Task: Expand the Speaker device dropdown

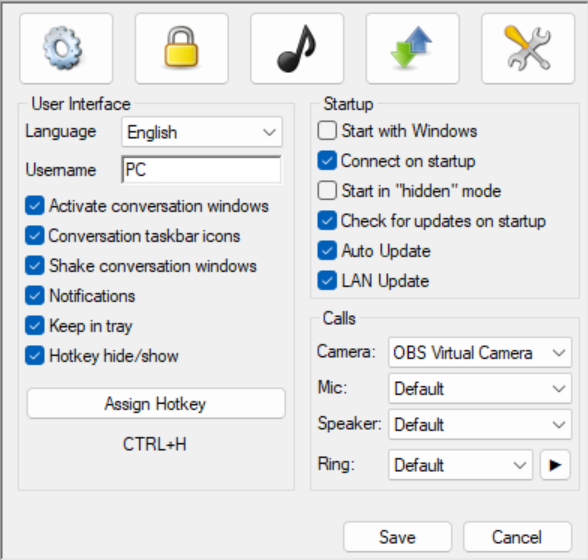Action: tap(480, 425)
